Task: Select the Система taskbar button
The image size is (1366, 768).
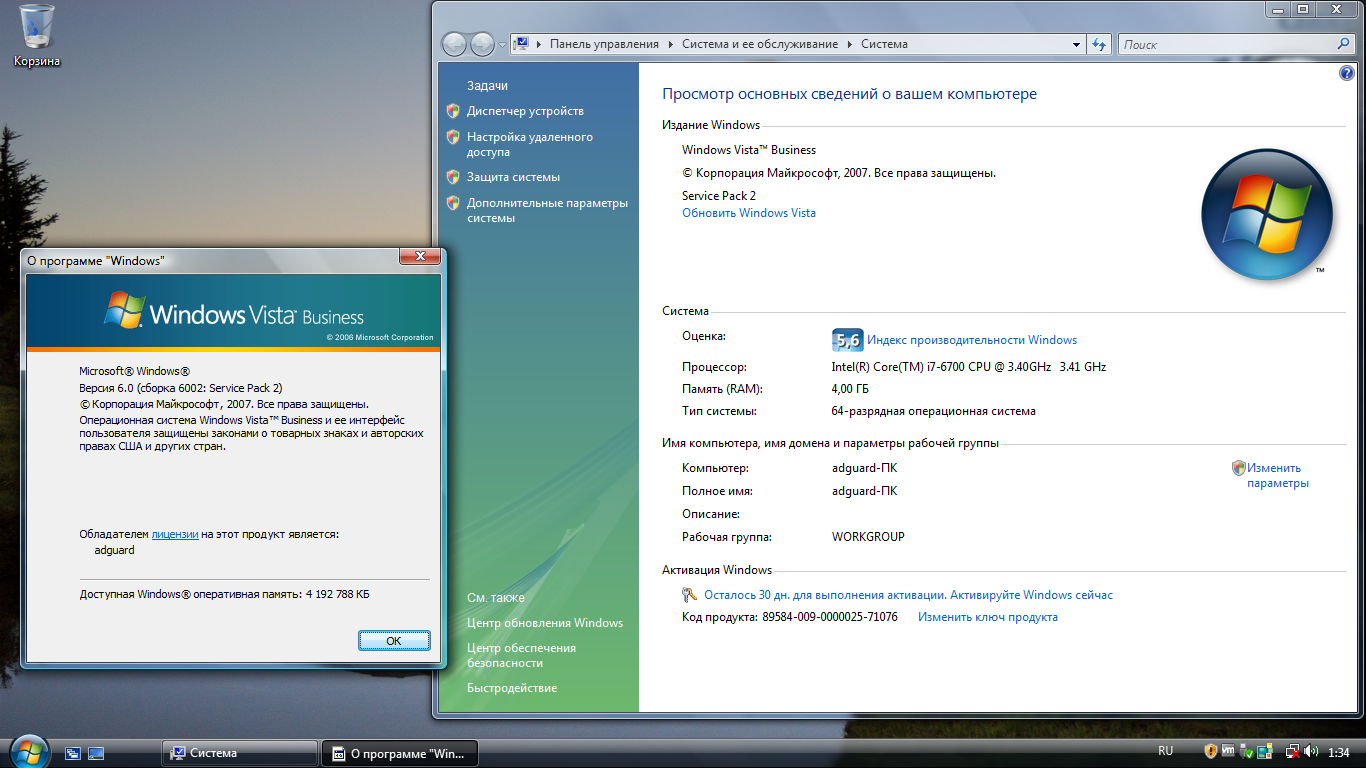Action: click(x=239, y=753)
